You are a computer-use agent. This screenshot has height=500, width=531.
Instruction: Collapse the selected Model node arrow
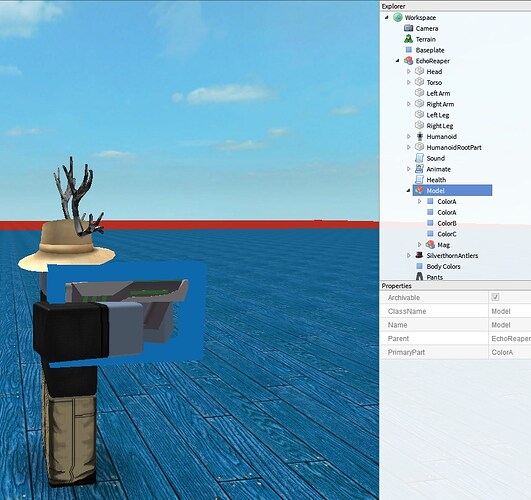(408, 191)
